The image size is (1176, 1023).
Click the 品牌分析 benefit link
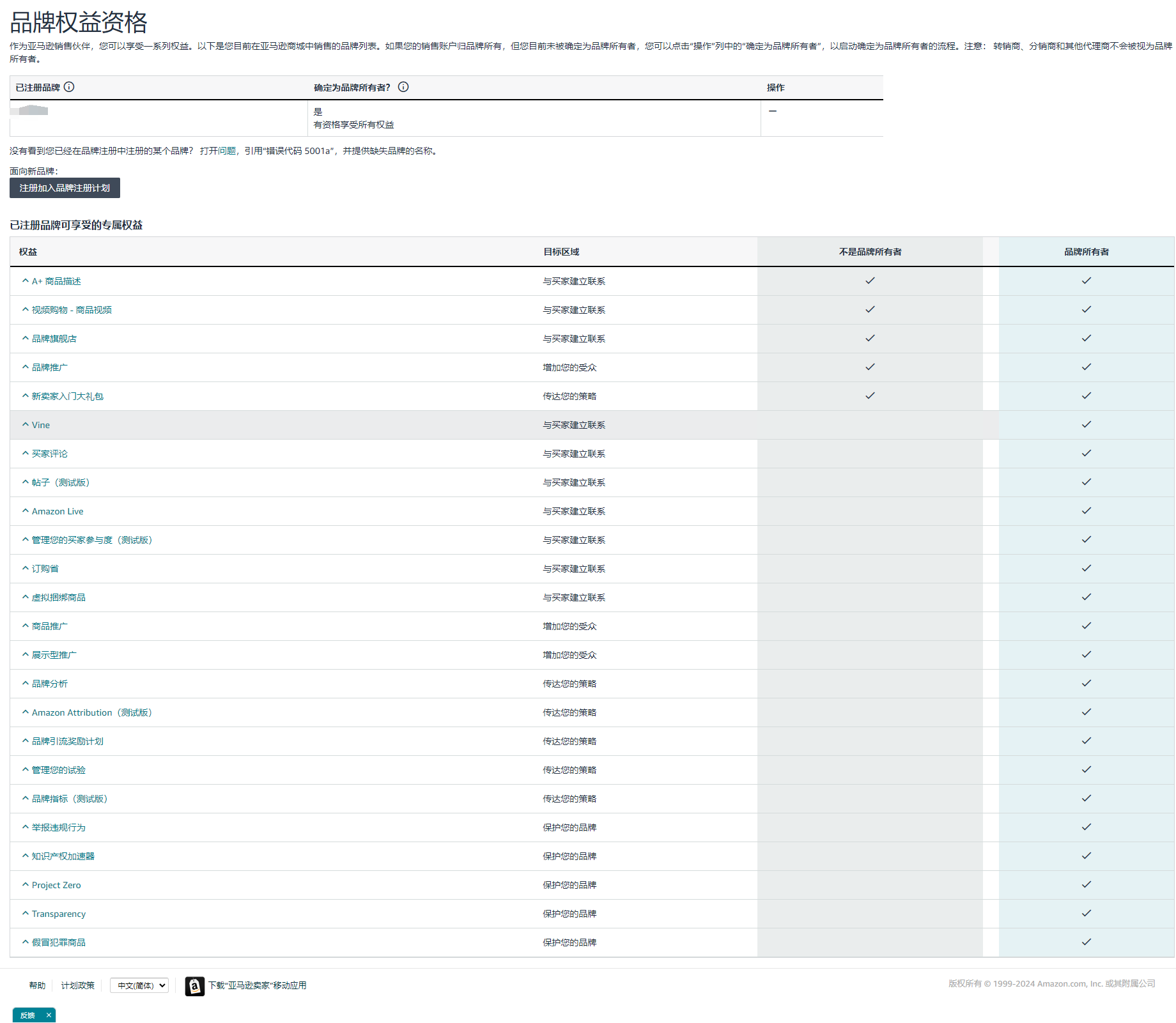50,684
